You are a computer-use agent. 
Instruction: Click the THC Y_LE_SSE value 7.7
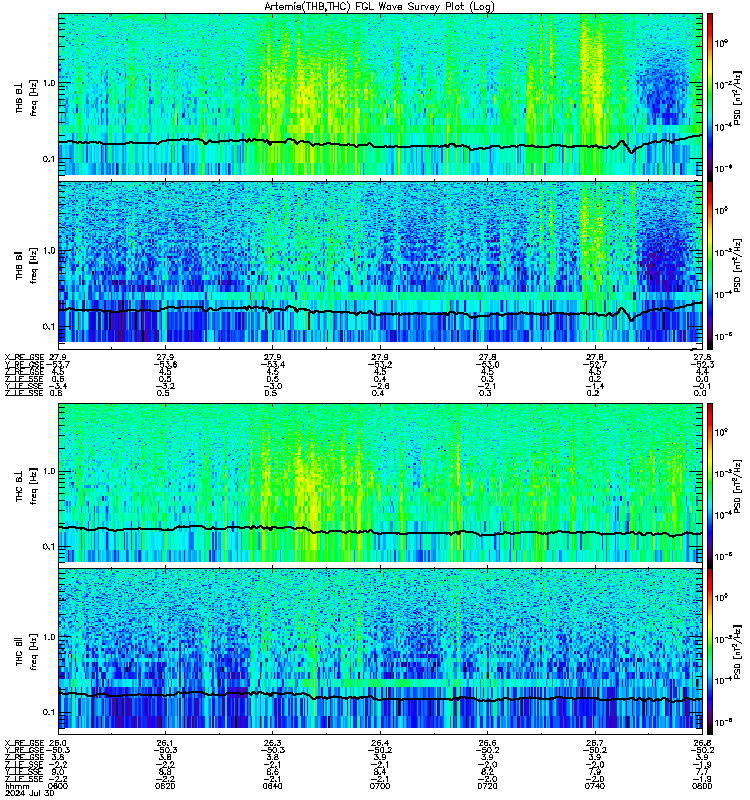click(702, 772)
